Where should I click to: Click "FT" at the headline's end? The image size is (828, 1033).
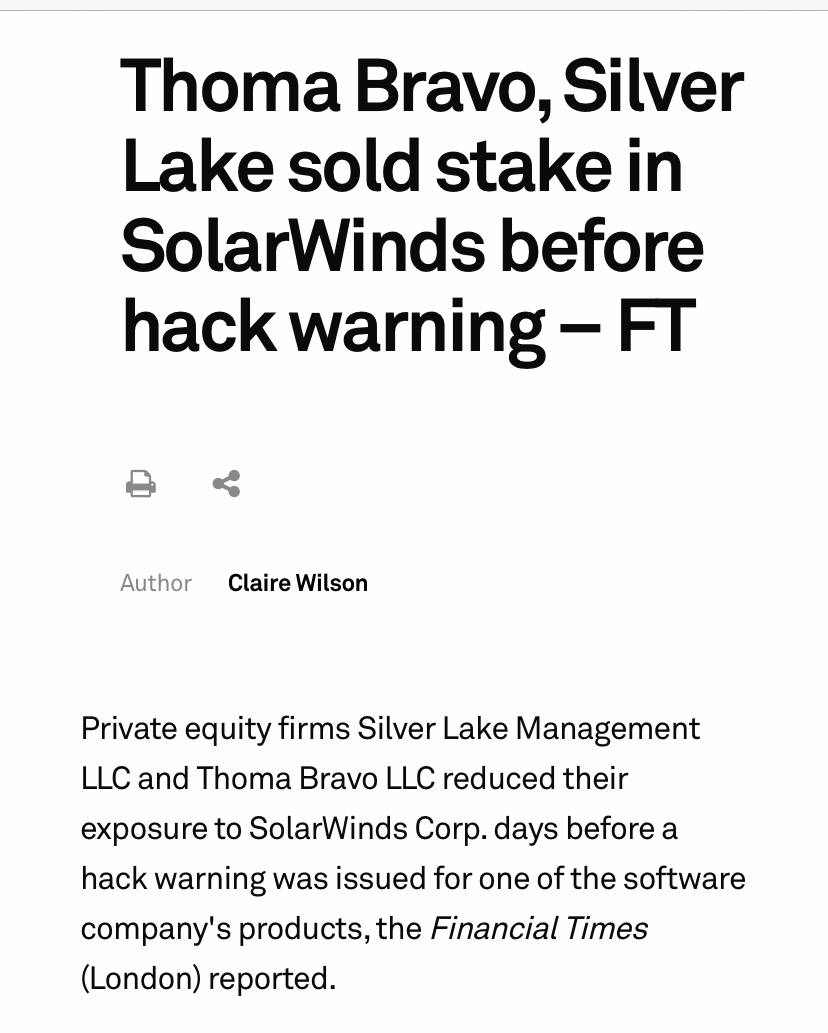point(656,326)
